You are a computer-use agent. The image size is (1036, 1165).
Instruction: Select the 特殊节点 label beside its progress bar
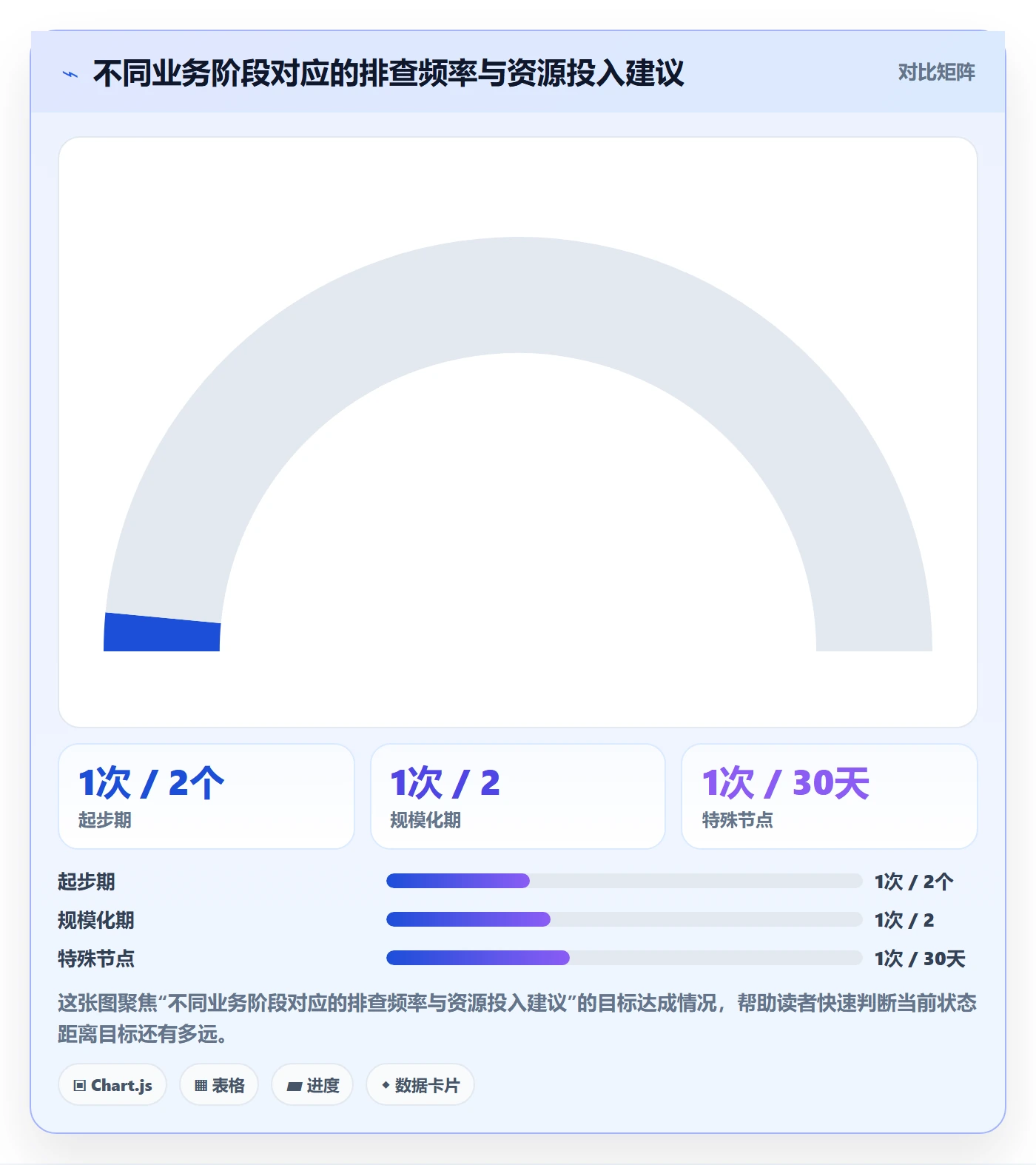[x=96, y=958]
